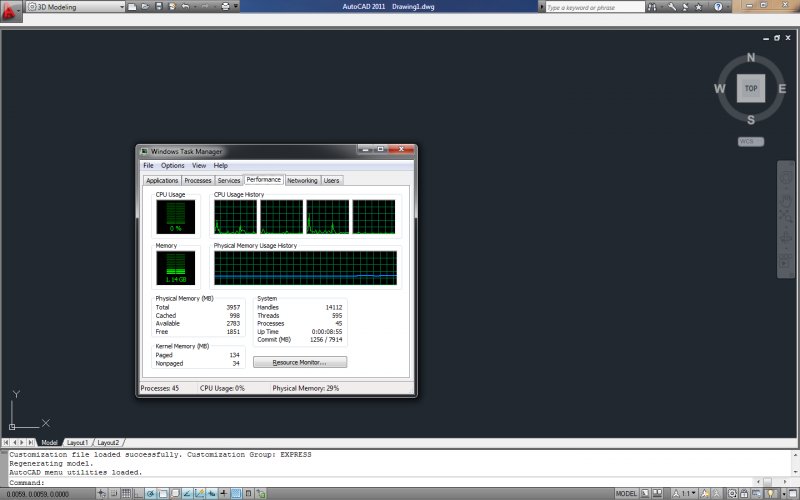The height and width of the screenshot is (500, 800).
Task: Open the undo history dropdown arrow
Action: click(195, 7)
